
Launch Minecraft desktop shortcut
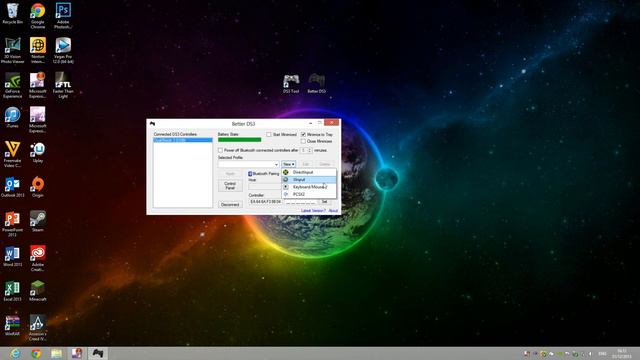[38, 291]
